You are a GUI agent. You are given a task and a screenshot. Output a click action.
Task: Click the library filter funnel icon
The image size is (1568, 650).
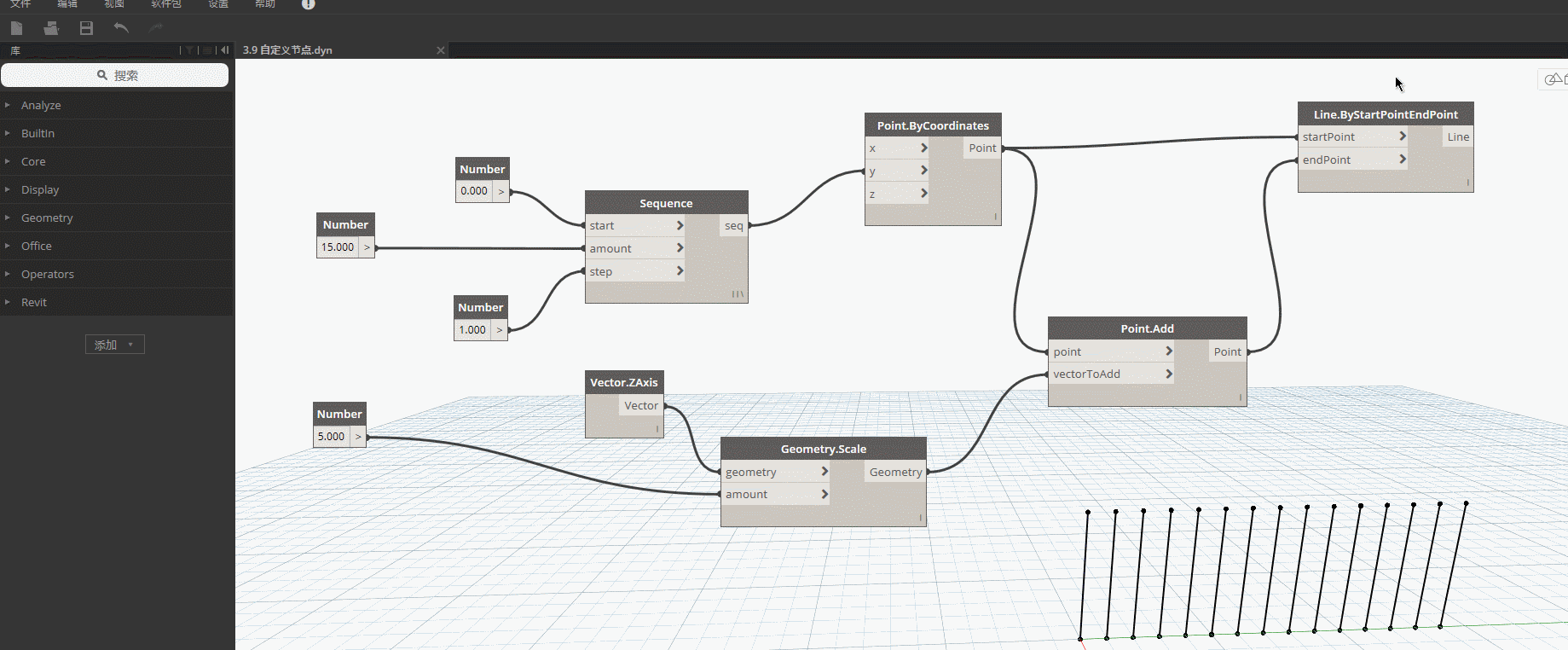(x=189, y=50)
